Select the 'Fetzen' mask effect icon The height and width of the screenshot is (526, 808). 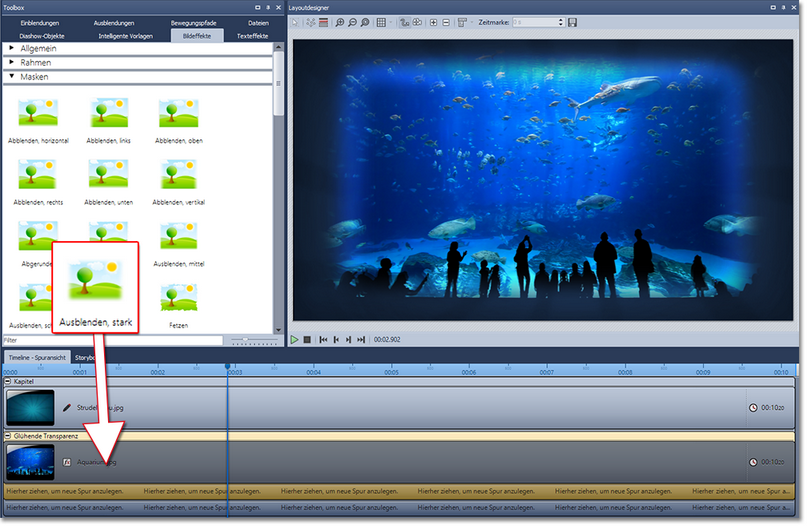(178, 298)
